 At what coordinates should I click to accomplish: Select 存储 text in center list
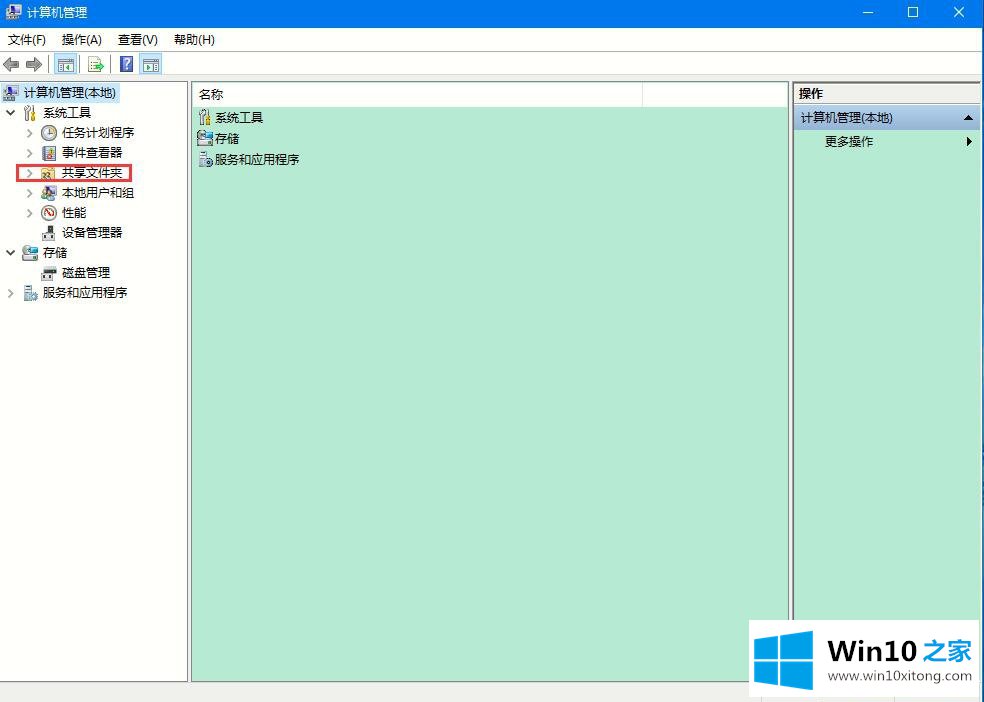[227, 139]
